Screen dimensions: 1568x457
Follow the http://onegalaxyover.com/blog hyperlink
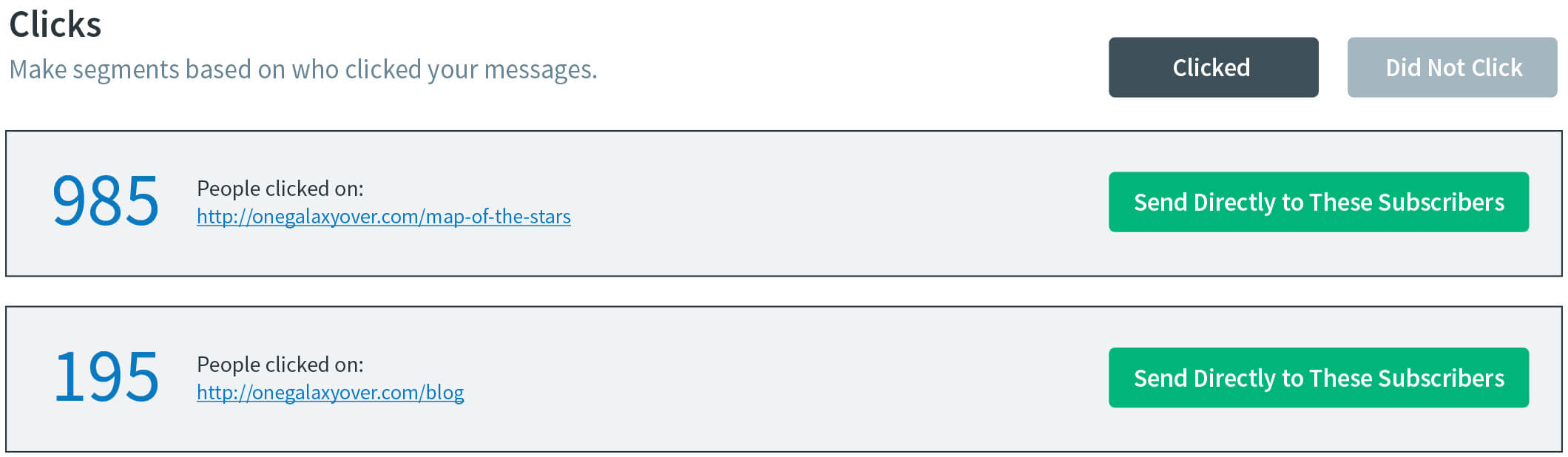click(331, 393)
